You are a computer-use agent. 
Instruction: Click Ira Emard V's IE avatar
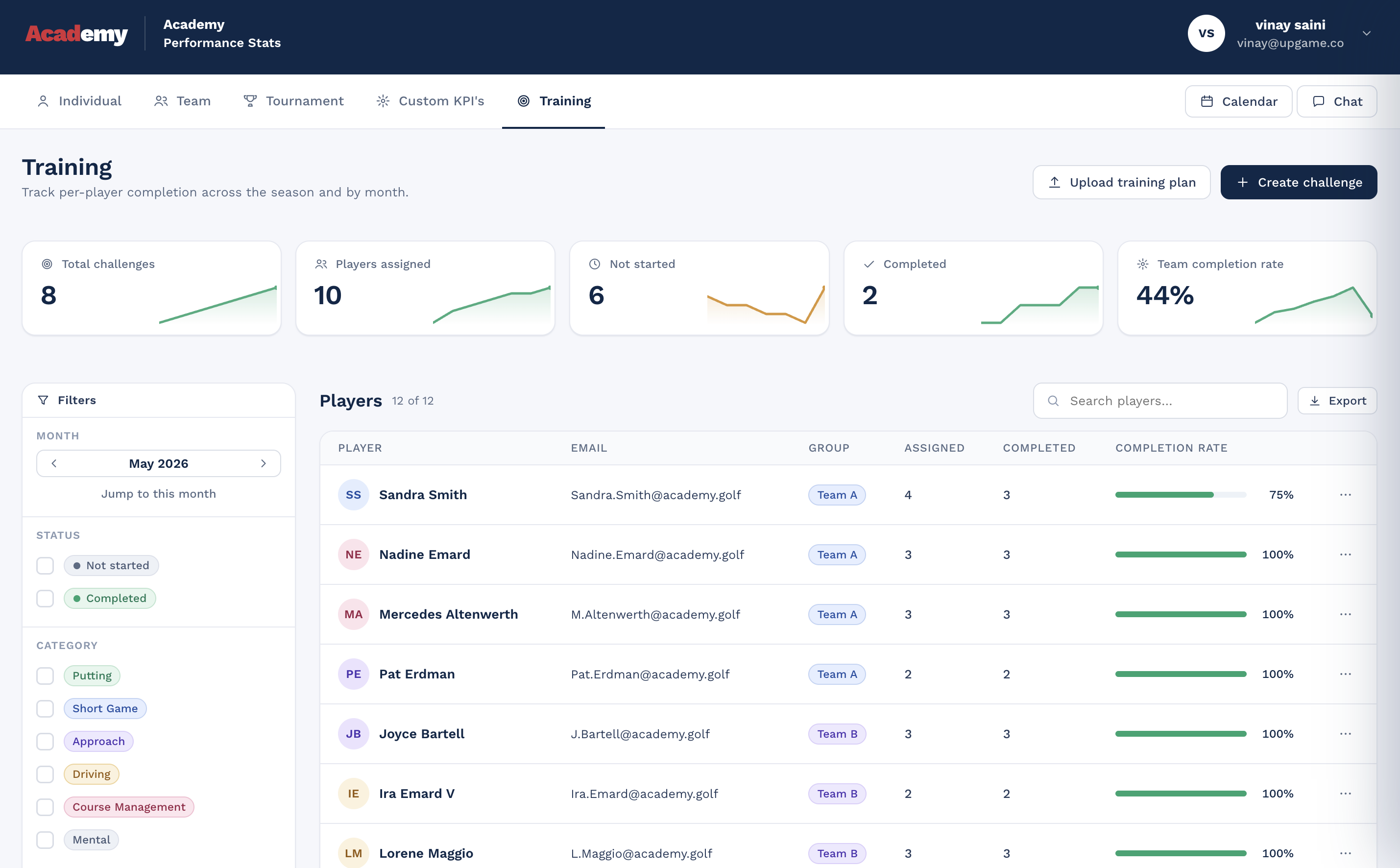pyautogui.click(x=354, y=794)
